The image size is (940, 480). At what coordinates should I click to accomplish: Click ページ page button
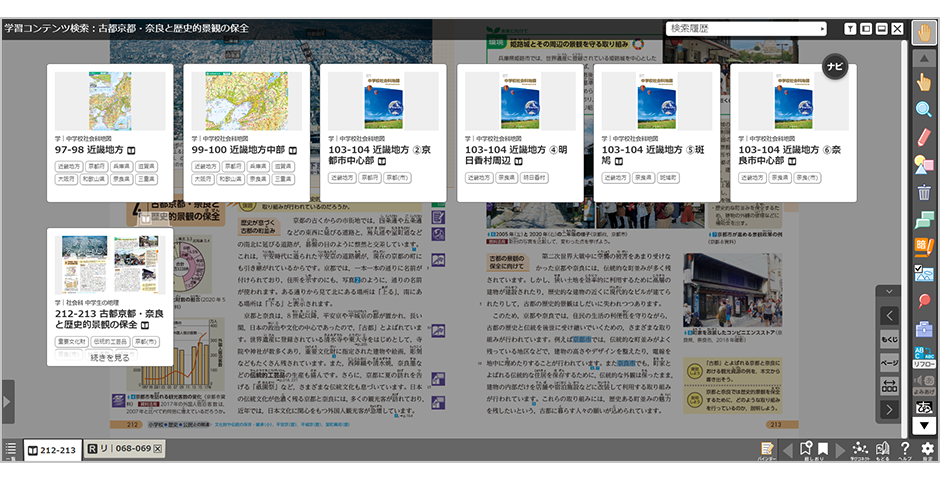coord(889,363)
